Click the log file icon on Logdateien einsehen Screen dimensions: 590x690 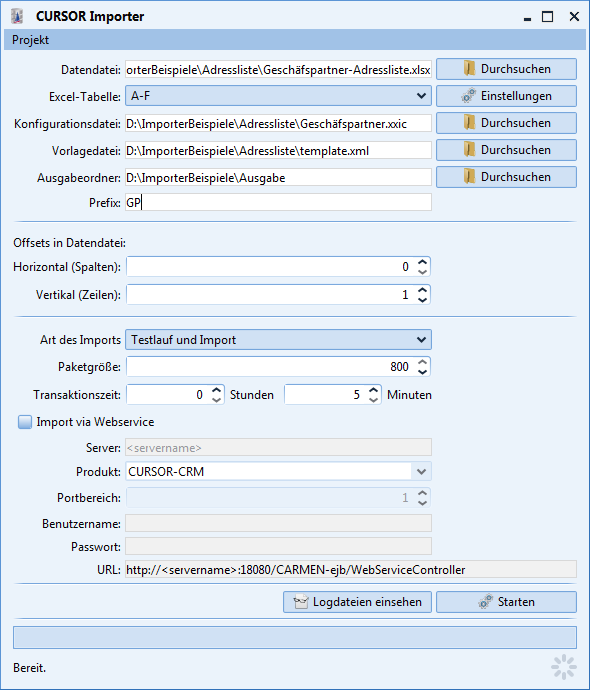tap(301, 602)
